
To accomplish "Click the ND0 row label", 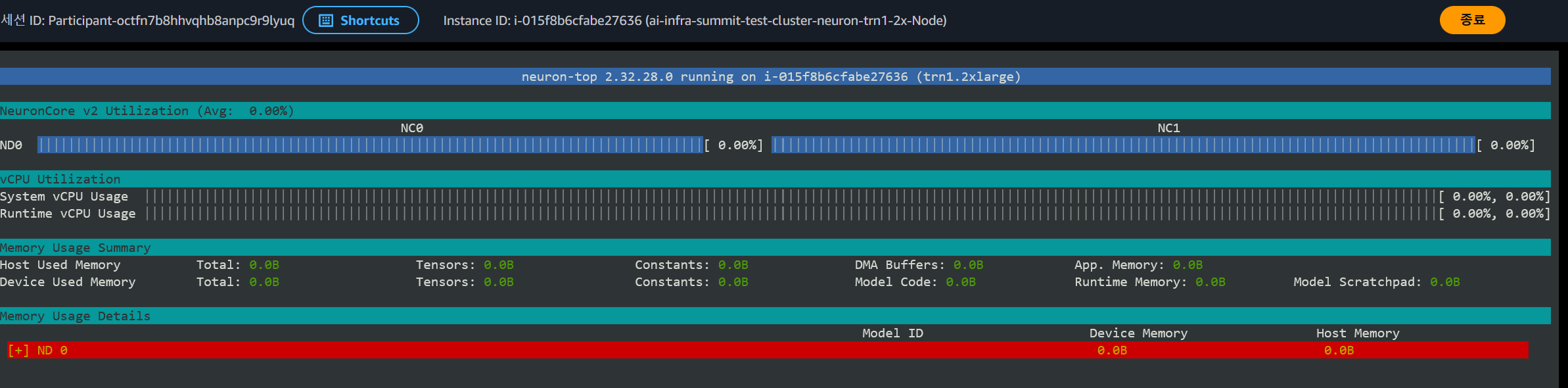I will [11, 145].
